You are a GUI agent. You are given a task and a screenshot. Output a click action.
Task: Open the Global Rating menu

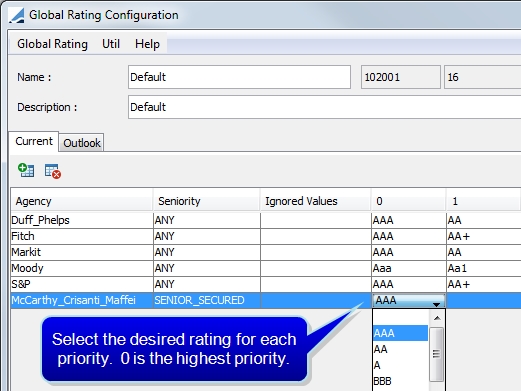tap(52, 44)
